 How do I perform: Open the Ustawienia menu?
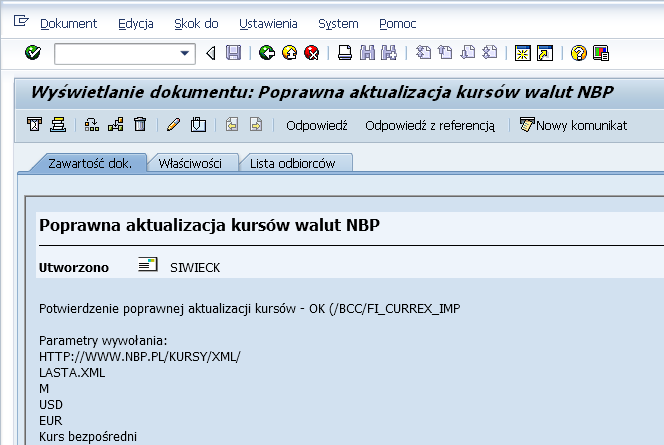pos(268,24)
